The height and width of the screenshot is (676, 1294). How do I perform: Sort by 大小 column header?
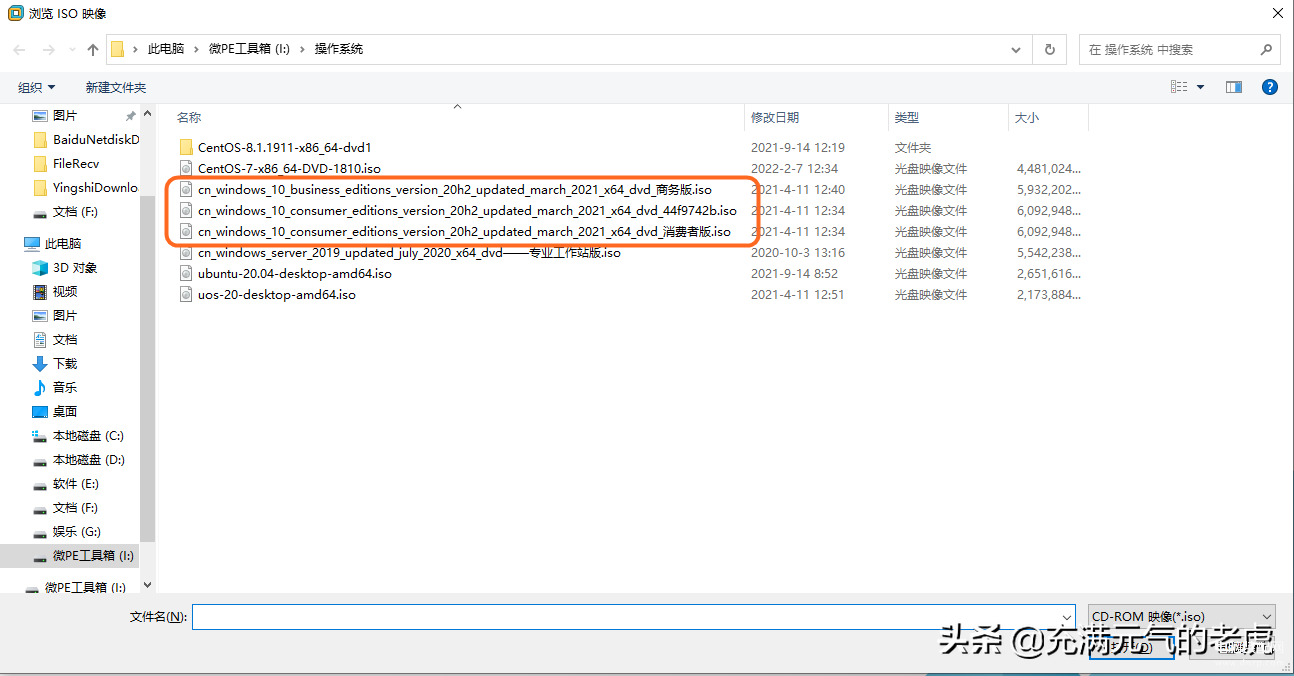(x=1027, y=118)
